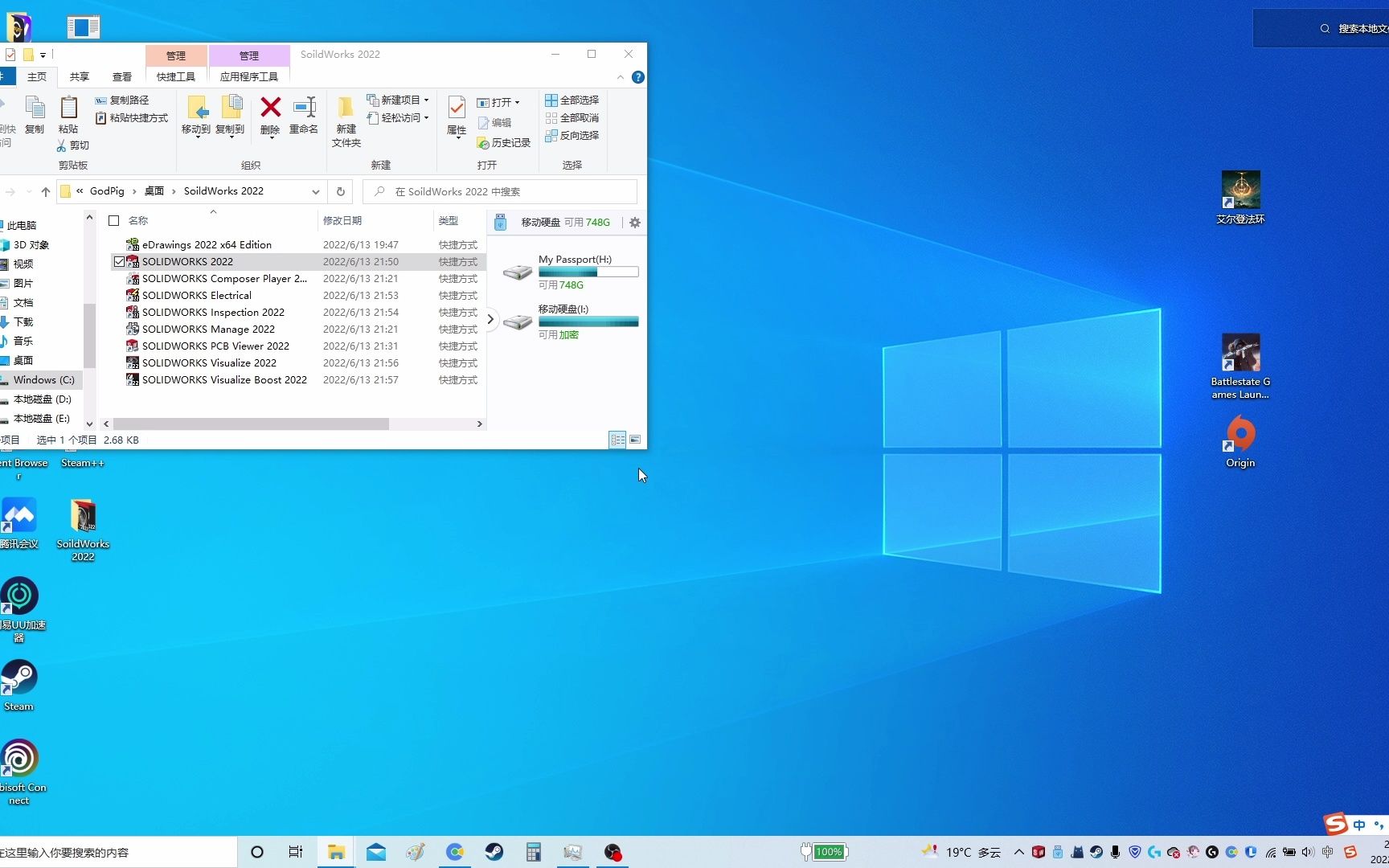Switch to large icons view layout
Screen dimensions: 1389x868
point(635,440)
